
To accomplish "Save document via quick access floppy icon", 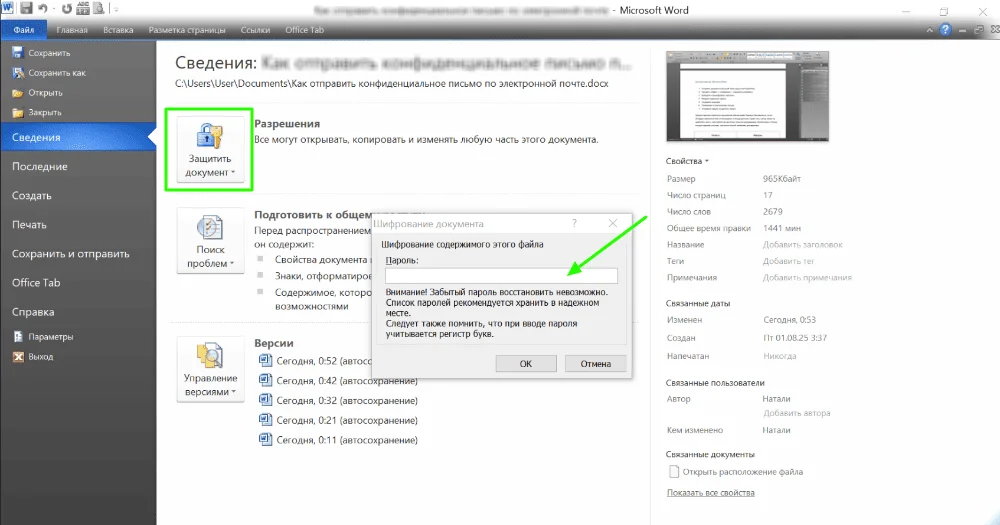I will pyautogui.click(x=26, y=8).
